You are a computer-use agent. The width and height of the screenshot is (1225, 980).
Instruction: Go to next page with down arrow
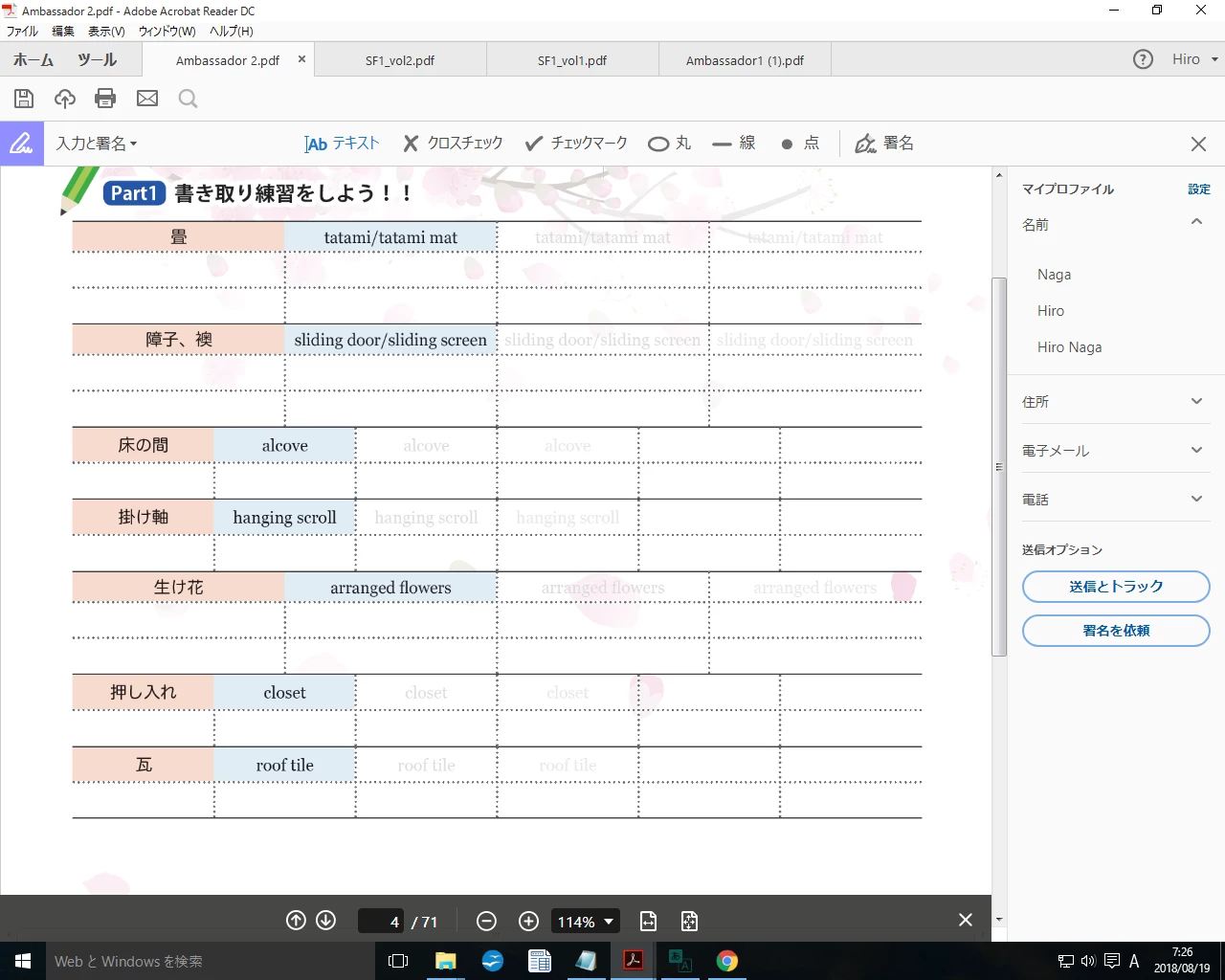coord(325,920)
